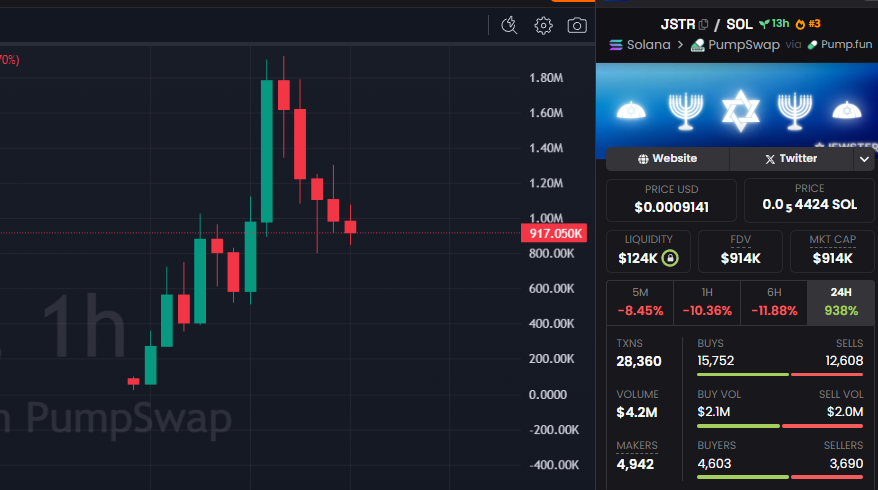The image size is (878, 490).
Task: Click the trending flame #3 badge
Action: (808, 24)
